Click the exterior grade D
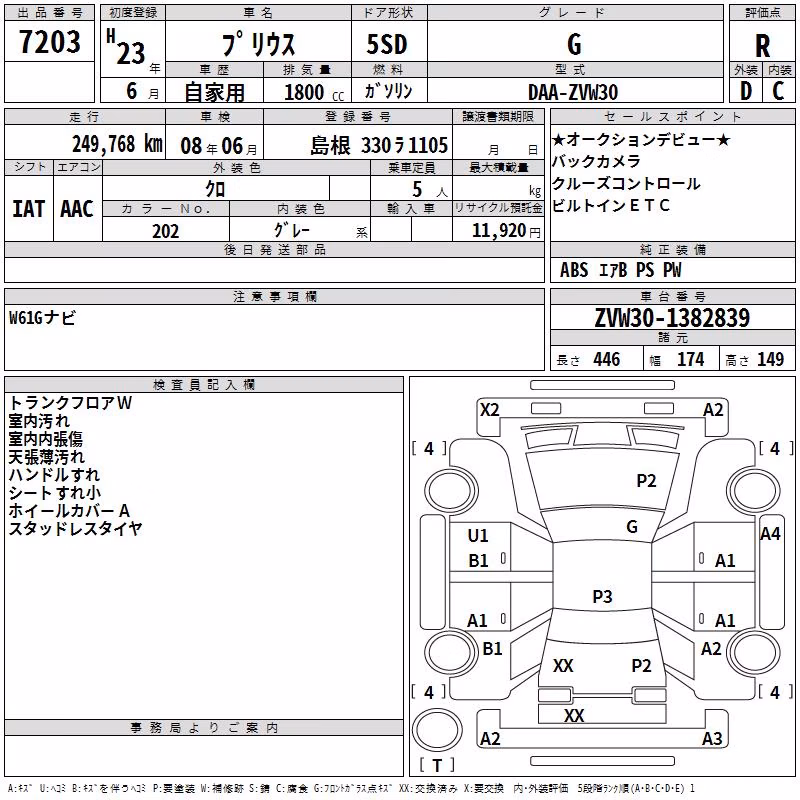The image size is (800, 800). pyautogui.click(x=745, y=91)
